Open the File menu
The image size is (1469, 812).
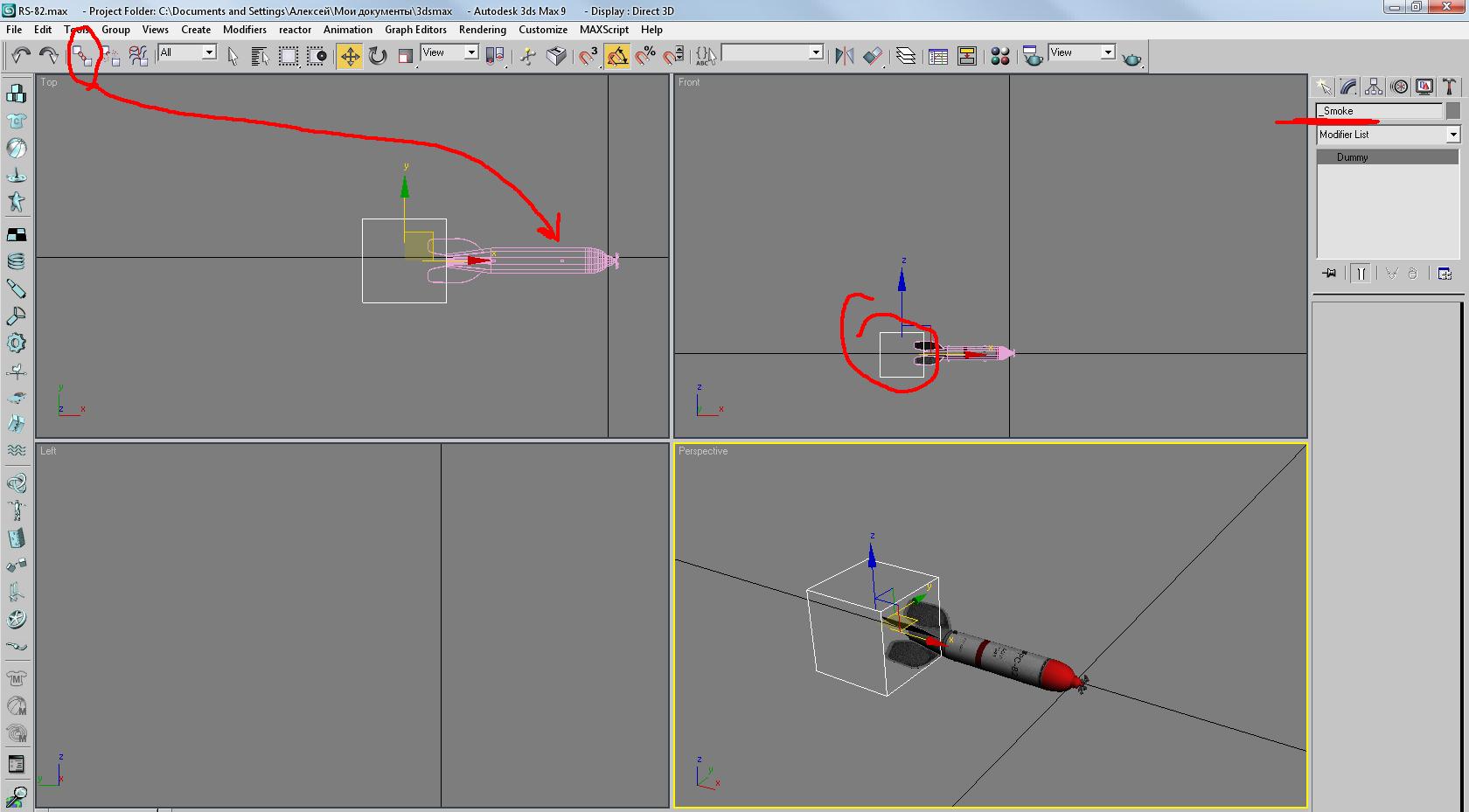(15, 29)
